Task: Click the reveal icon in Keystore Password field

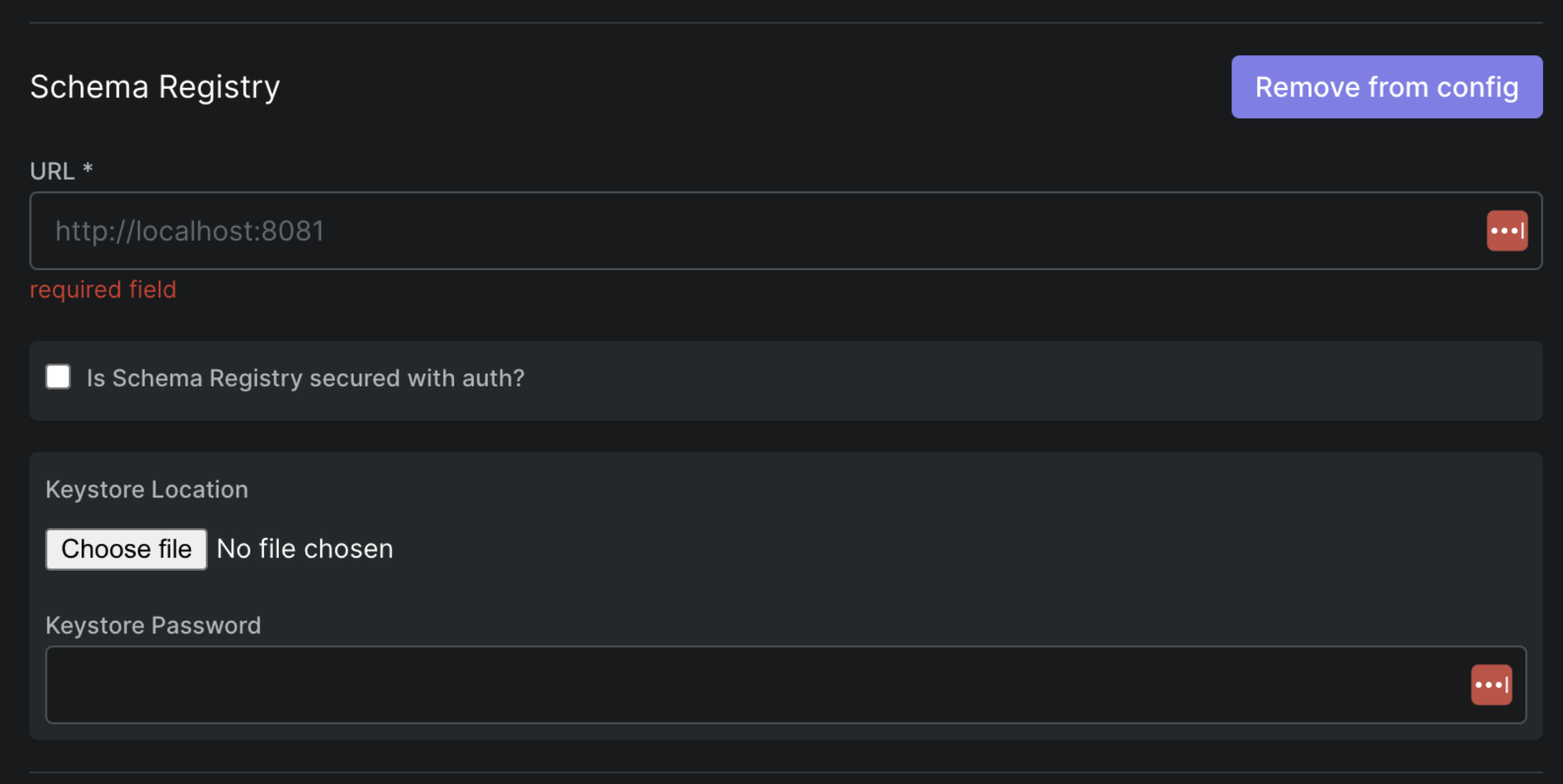Action: 1492,684
